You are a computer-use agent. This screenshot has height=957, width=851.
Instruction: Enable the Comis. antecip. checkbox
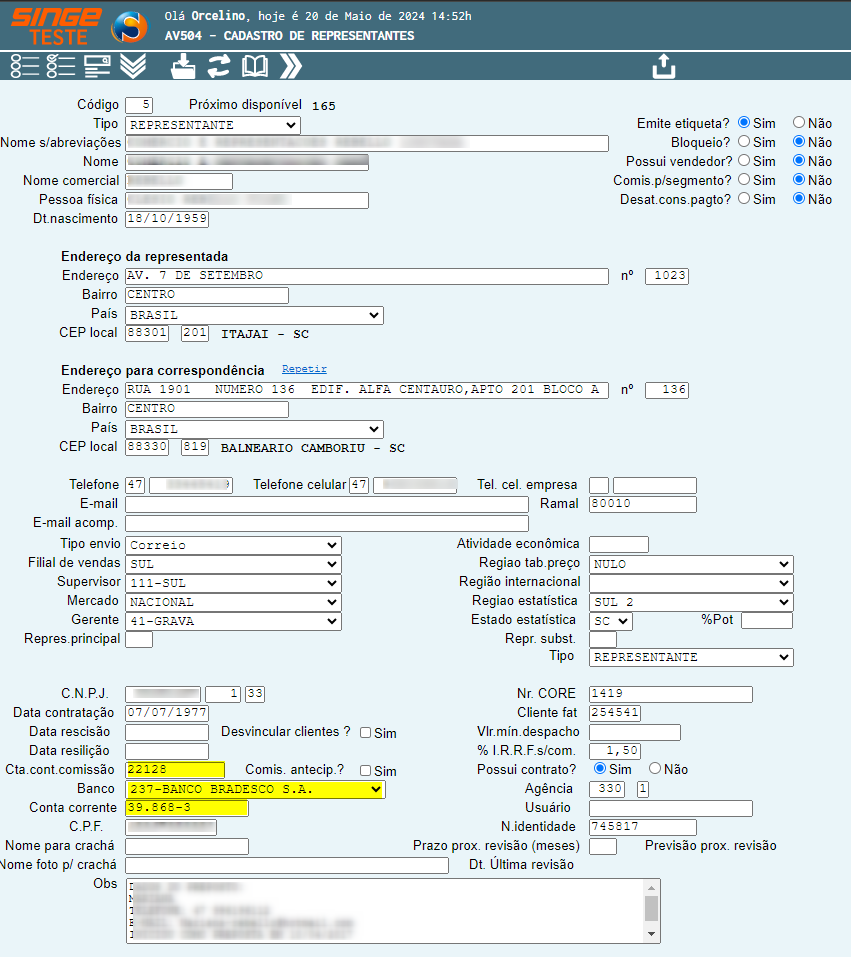pyautogui.click(x=366, y=771)
